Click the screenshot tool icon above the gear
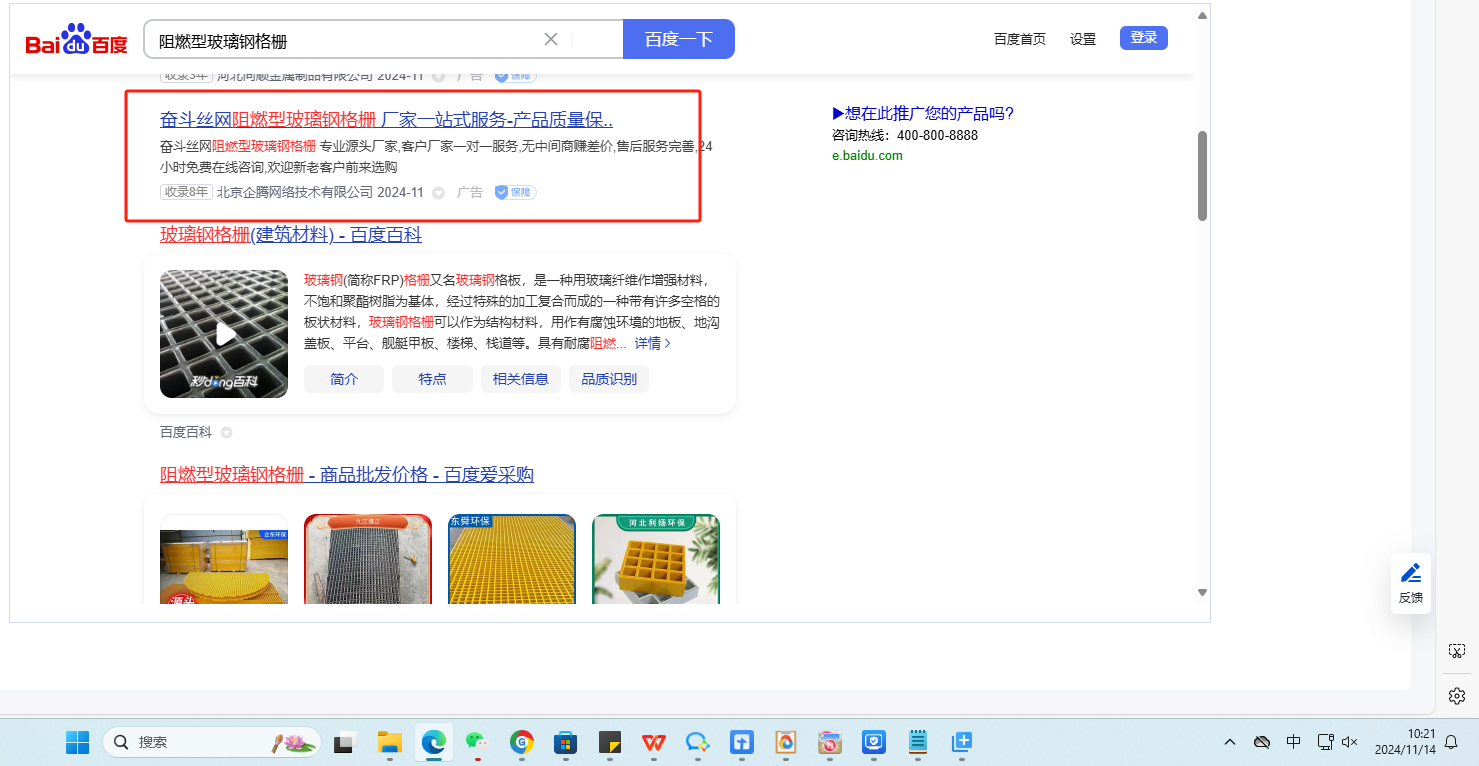This screenshot has height=766, width=1479. point(1457,651)
